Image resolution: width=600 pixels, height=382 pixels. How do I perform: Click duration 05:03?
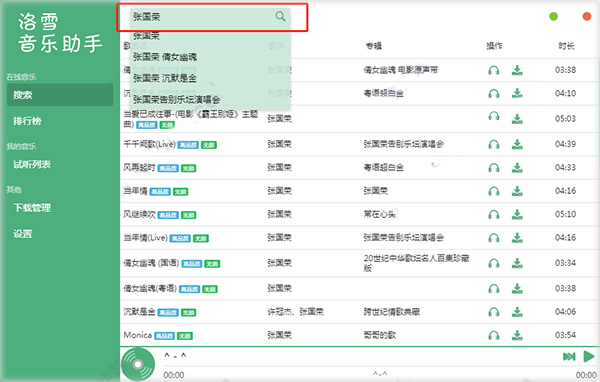point(566,119)
